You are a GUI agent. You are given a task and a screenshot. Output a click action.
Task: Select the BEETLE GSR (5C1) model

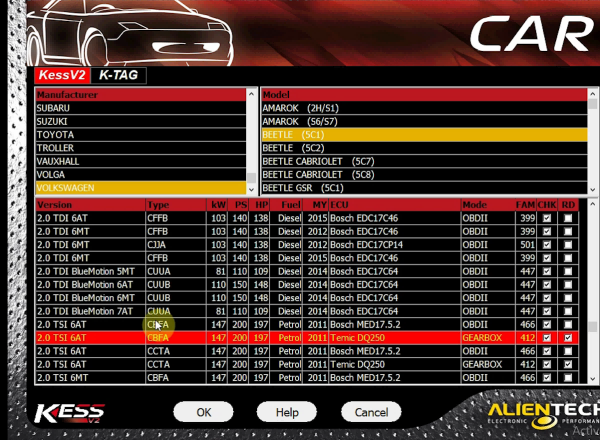pos(424,188)
